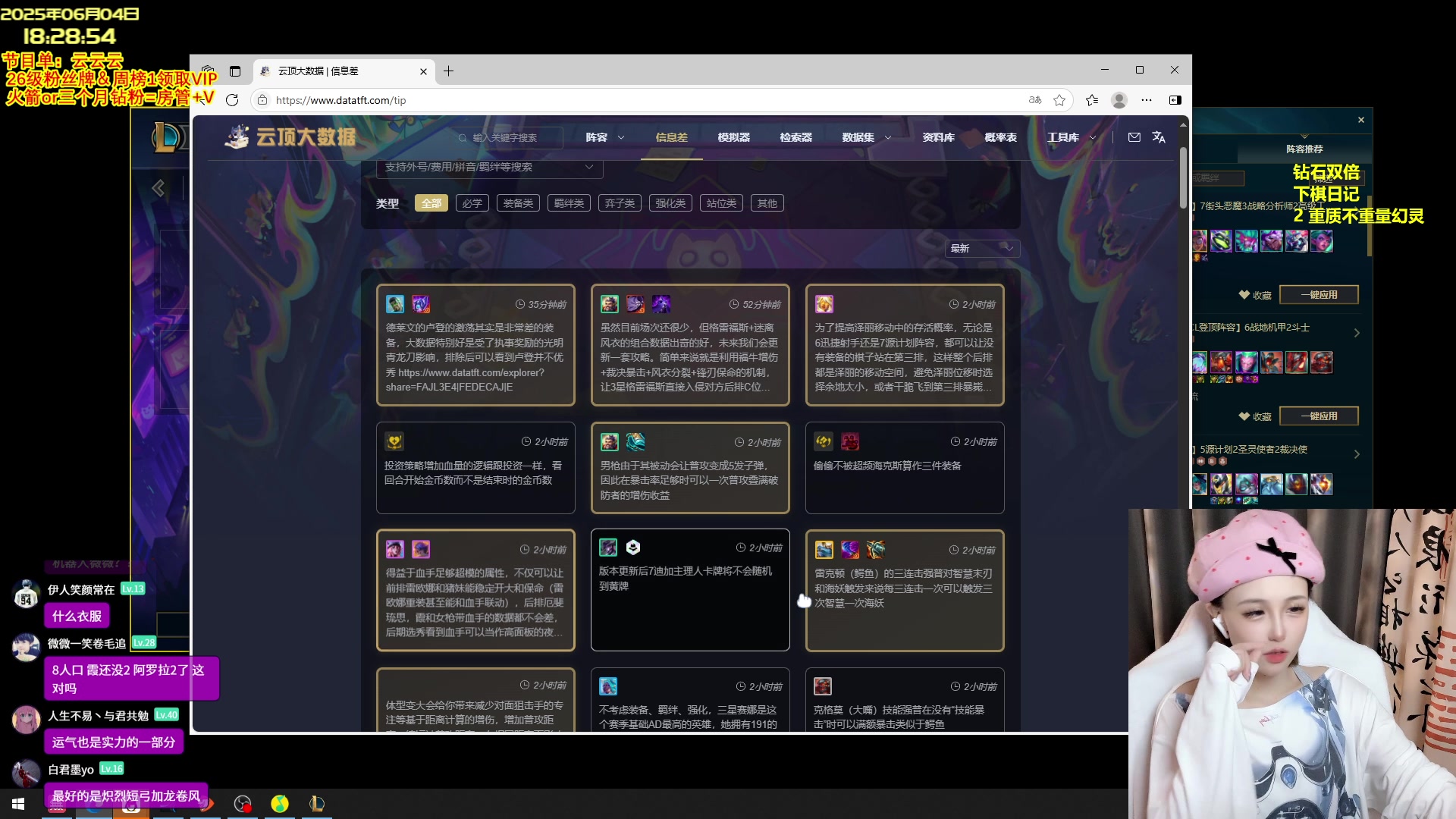
Task: Apply 7街头恶魔 comp with 一键应用
Action: [x=1319, y=295]
